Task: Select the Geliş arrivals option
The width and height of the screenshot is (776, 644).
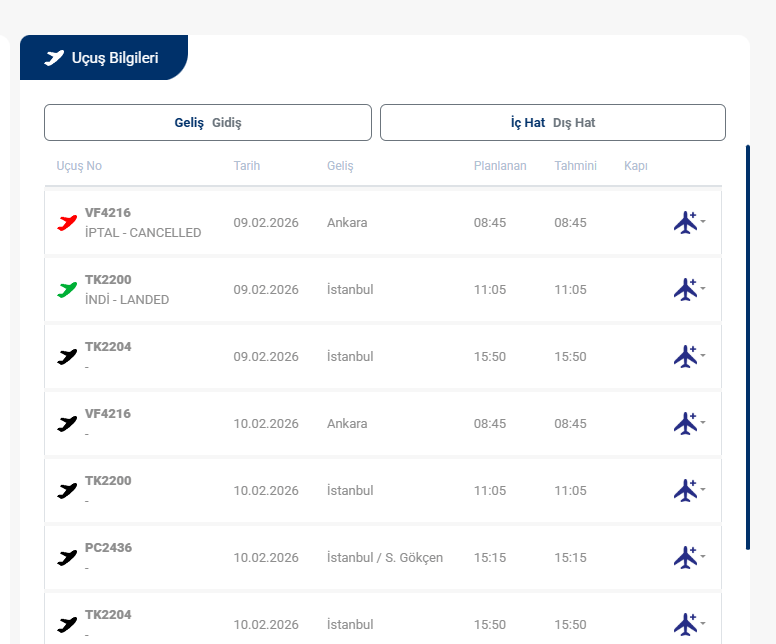Action: coord(189,123)
